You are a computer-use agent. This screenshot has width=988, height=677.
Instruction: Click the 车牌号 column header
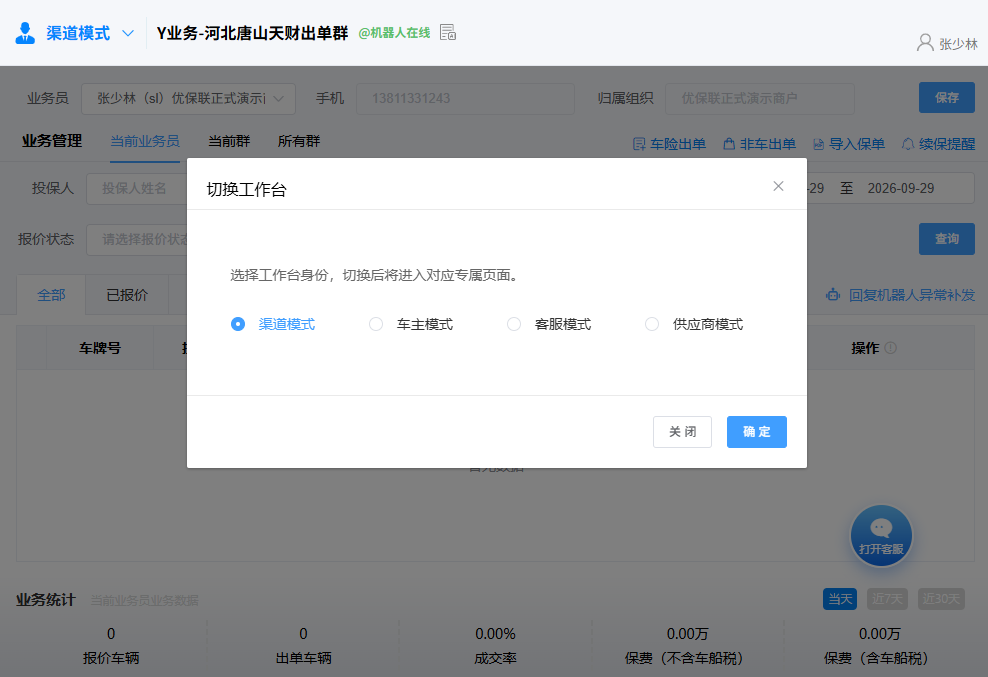pyautogui.click(x=100, y=348)
